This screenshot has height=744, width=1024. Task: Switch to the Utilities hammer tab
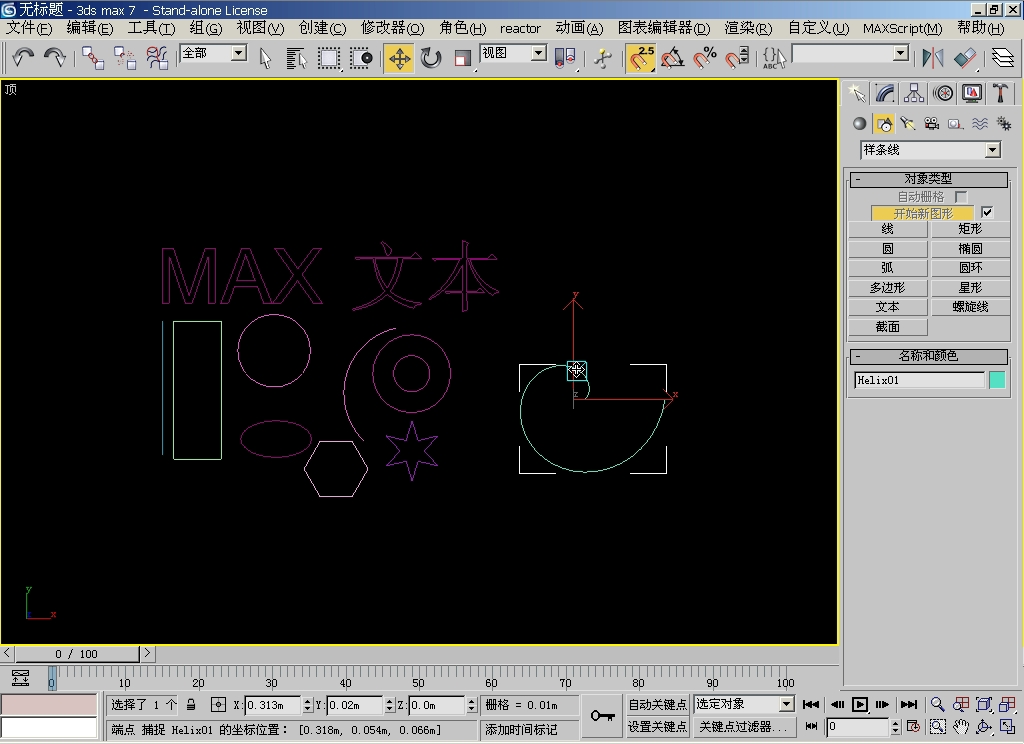1000,93
